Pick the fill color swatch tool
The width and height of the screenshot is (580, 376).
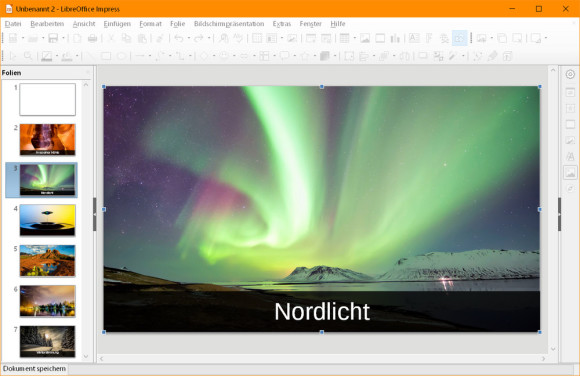pyautogui.click(x=67, y=56)
